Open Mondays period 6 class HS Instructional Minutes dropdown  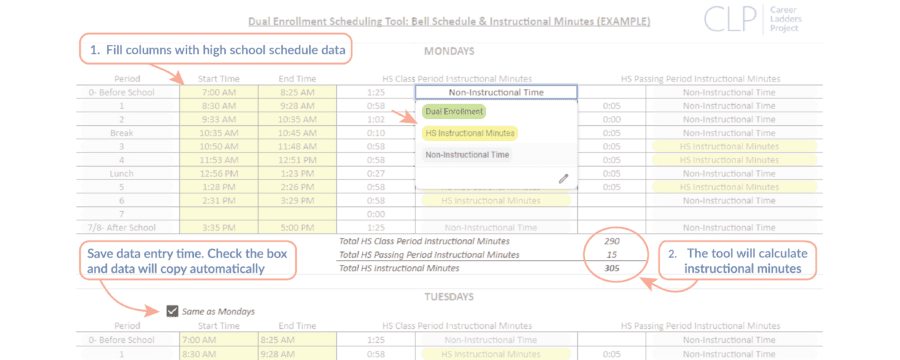tap(496, 201)
